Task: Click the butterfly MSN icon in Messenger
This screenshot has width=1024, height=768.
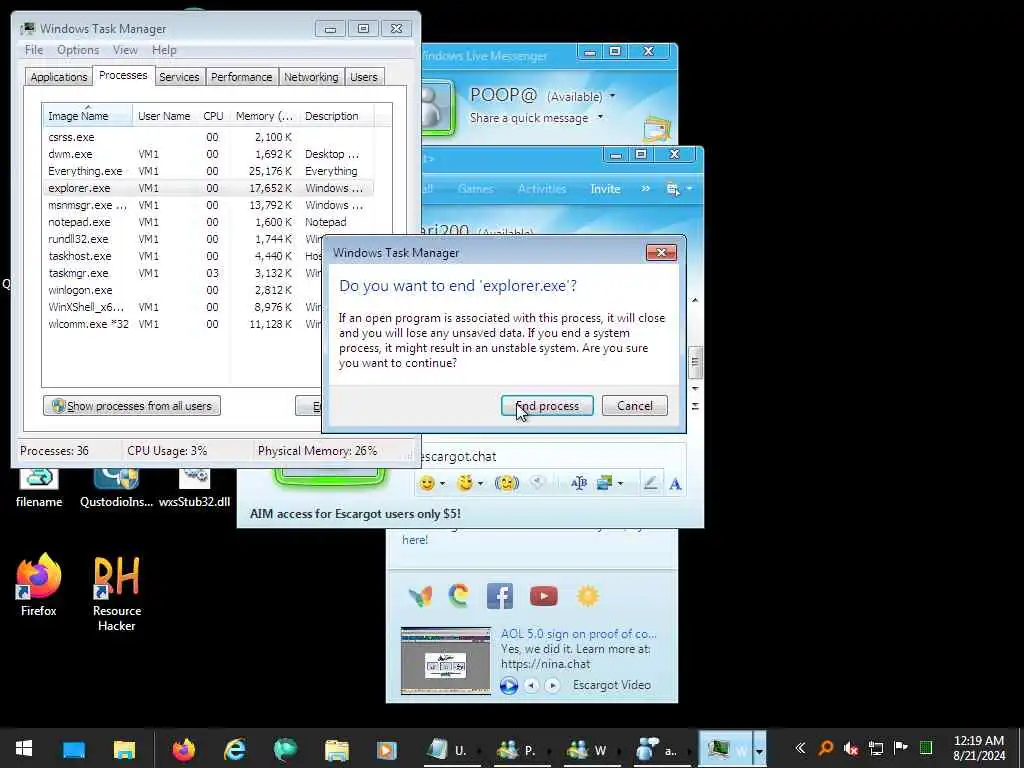Action: pyautogui.click(x=420, y=596)
